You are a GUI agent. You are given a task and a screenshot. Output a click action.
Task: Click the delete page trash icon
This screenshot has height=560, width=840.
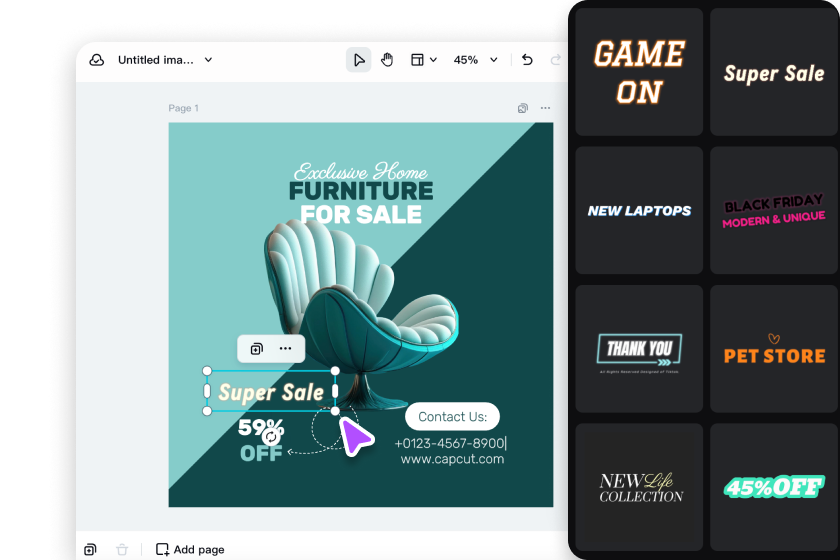click(x=122, y=549)
